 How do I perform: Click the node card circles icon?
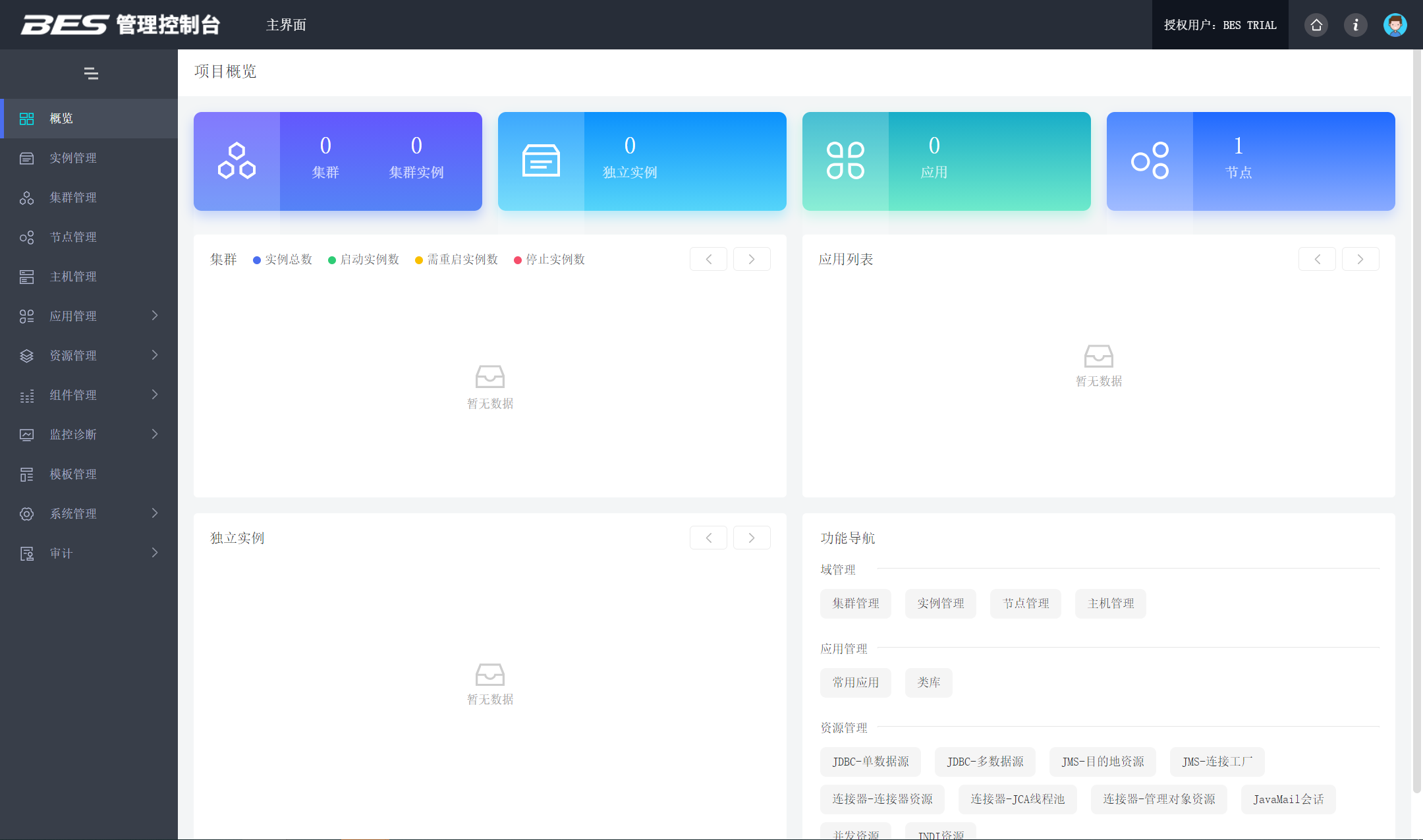click(1150, 161)
